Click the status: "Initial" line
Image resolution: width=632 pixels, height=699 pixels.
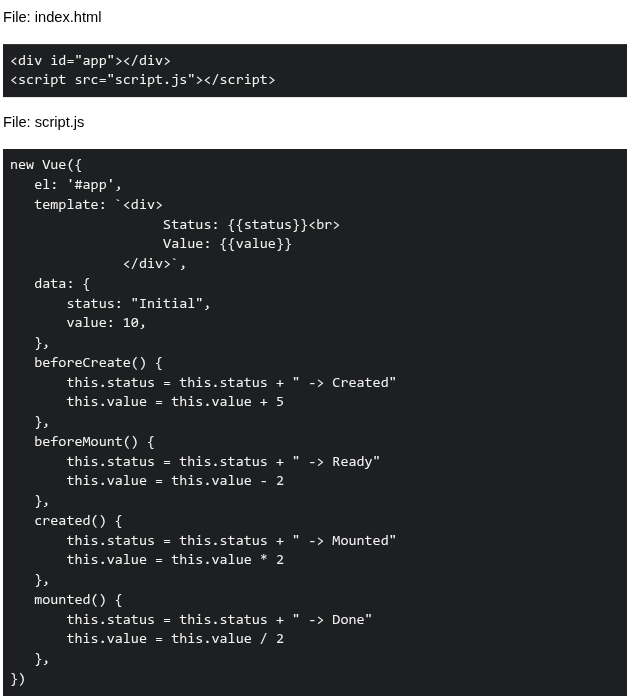[x=139, y=304]
